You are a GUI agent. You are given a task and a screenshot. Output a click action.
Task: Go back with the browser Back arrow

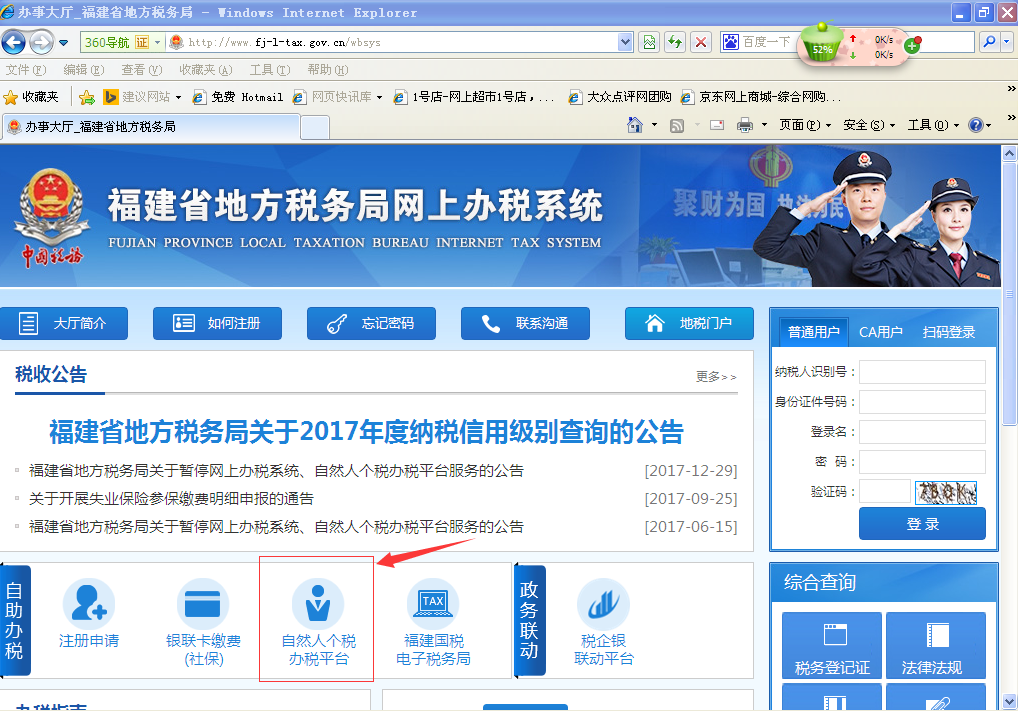14,43
